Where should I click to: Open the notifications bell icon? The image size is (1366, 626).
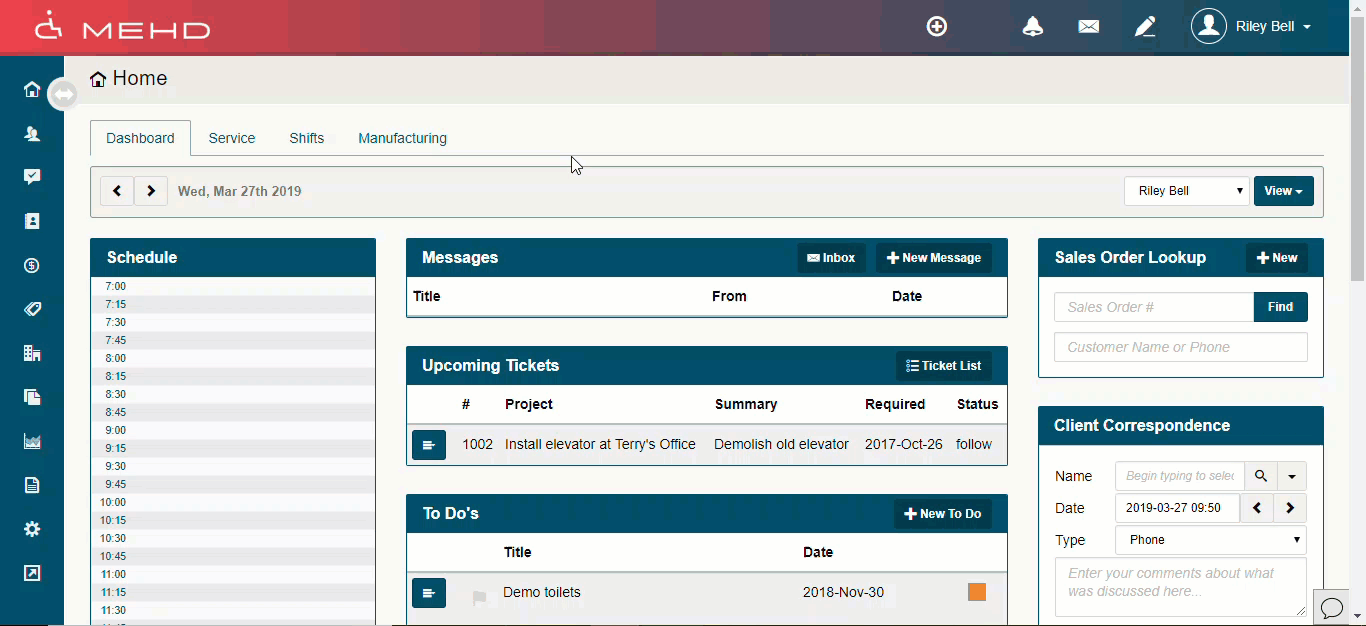click(1033, 27)
